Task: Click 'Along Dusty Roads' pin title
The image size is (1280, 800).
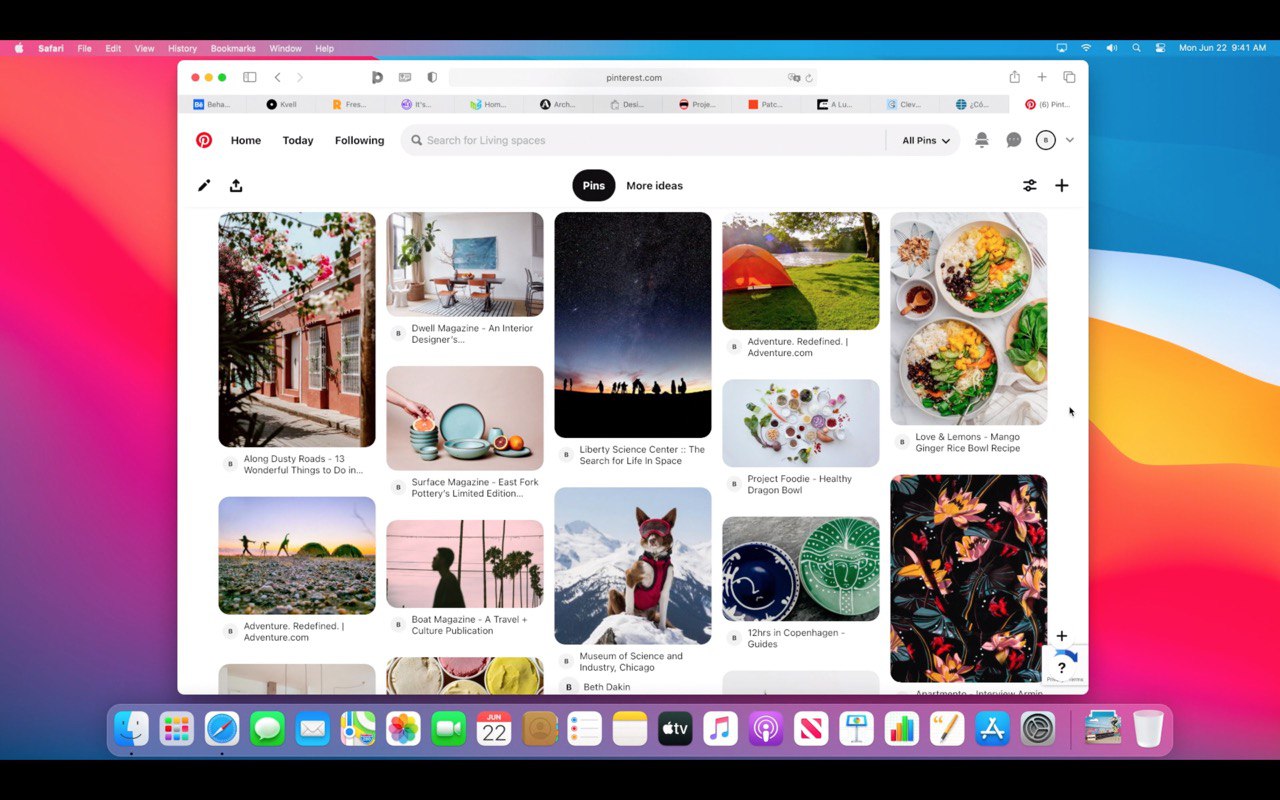Action: click(x=303, y=464)
